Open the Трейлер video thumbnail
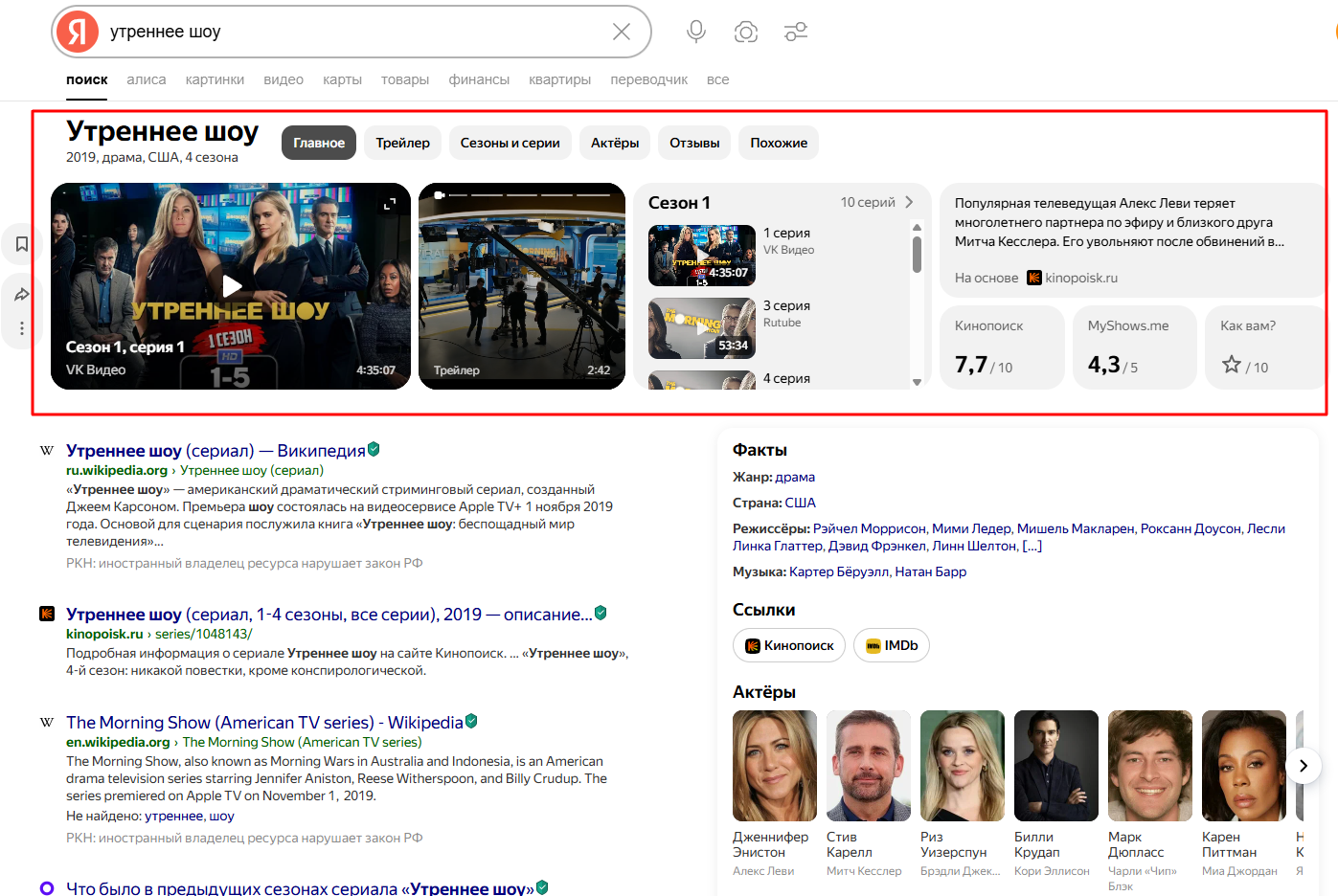The image size is (1338, 896). (x=522, y=285)
